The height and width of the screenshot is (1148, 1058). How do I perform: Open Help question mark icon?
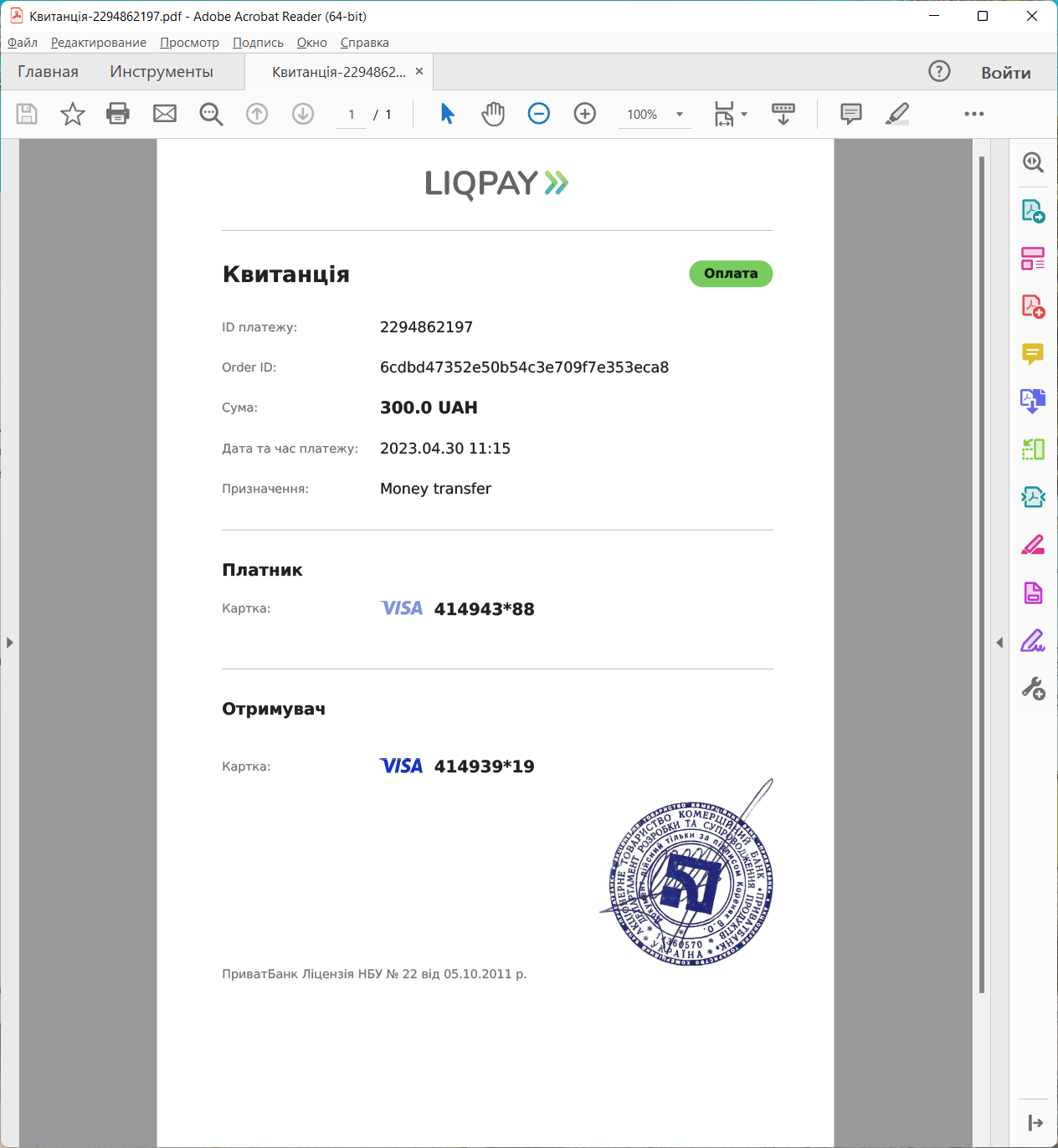pyautogui.click(x=939, y=72)
